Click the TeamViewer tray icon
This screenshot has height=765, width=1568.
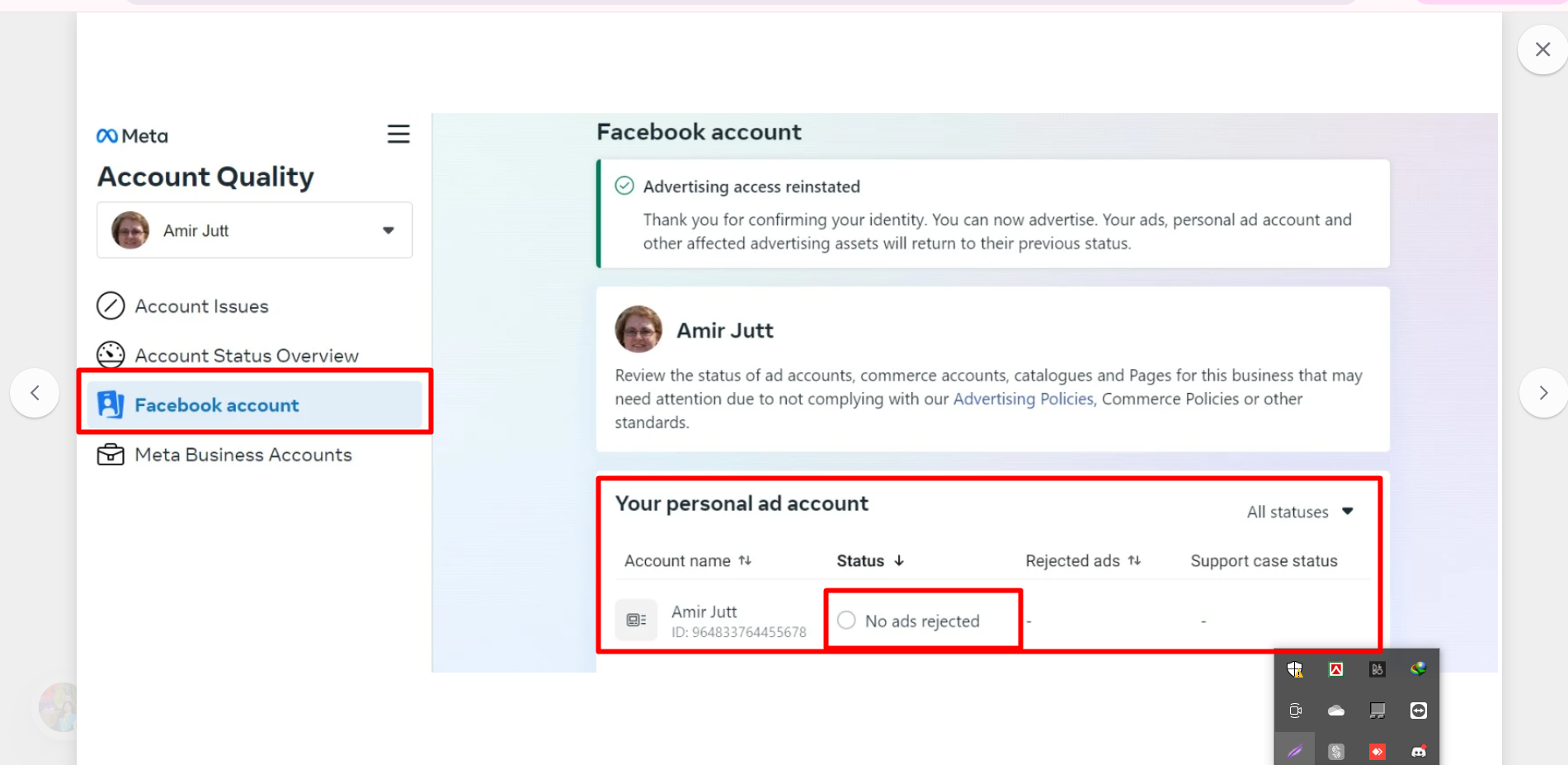click(x=1419, y=711)
